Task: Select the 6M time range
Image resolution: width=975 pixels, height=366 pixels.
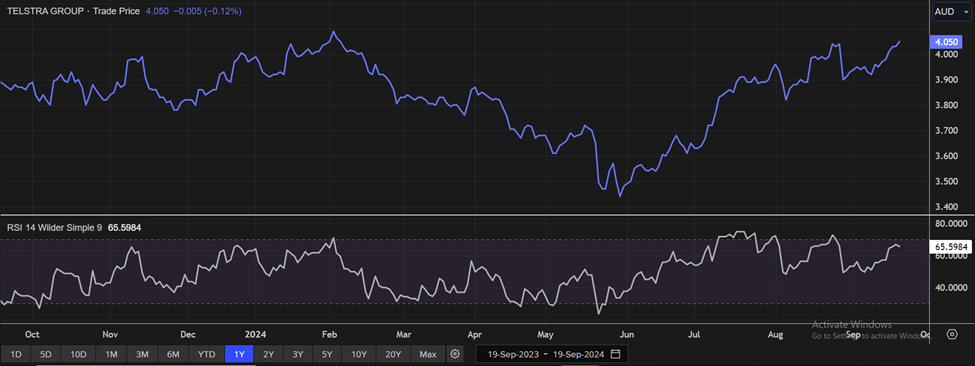Action: click(x=173, y=354)
